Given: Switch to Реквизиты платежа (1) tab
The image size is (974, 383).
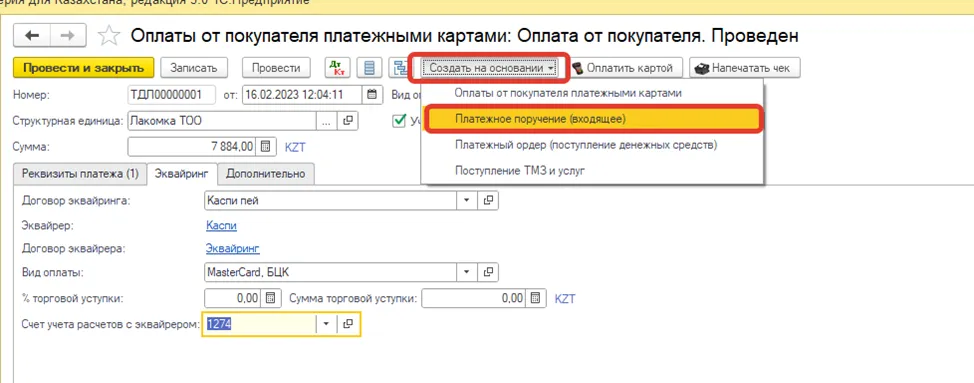Looking at the screenshot, I should (x=80, y=174).
